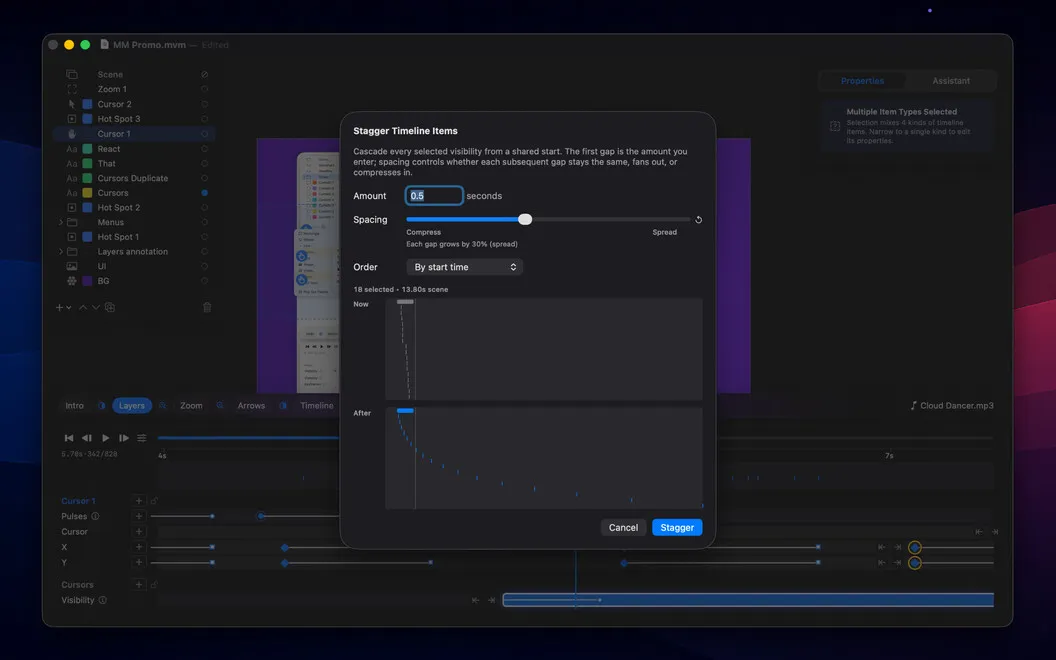1056x660 pixels.
Task: Open the BG layer purple color swatch
Action: 88,281
